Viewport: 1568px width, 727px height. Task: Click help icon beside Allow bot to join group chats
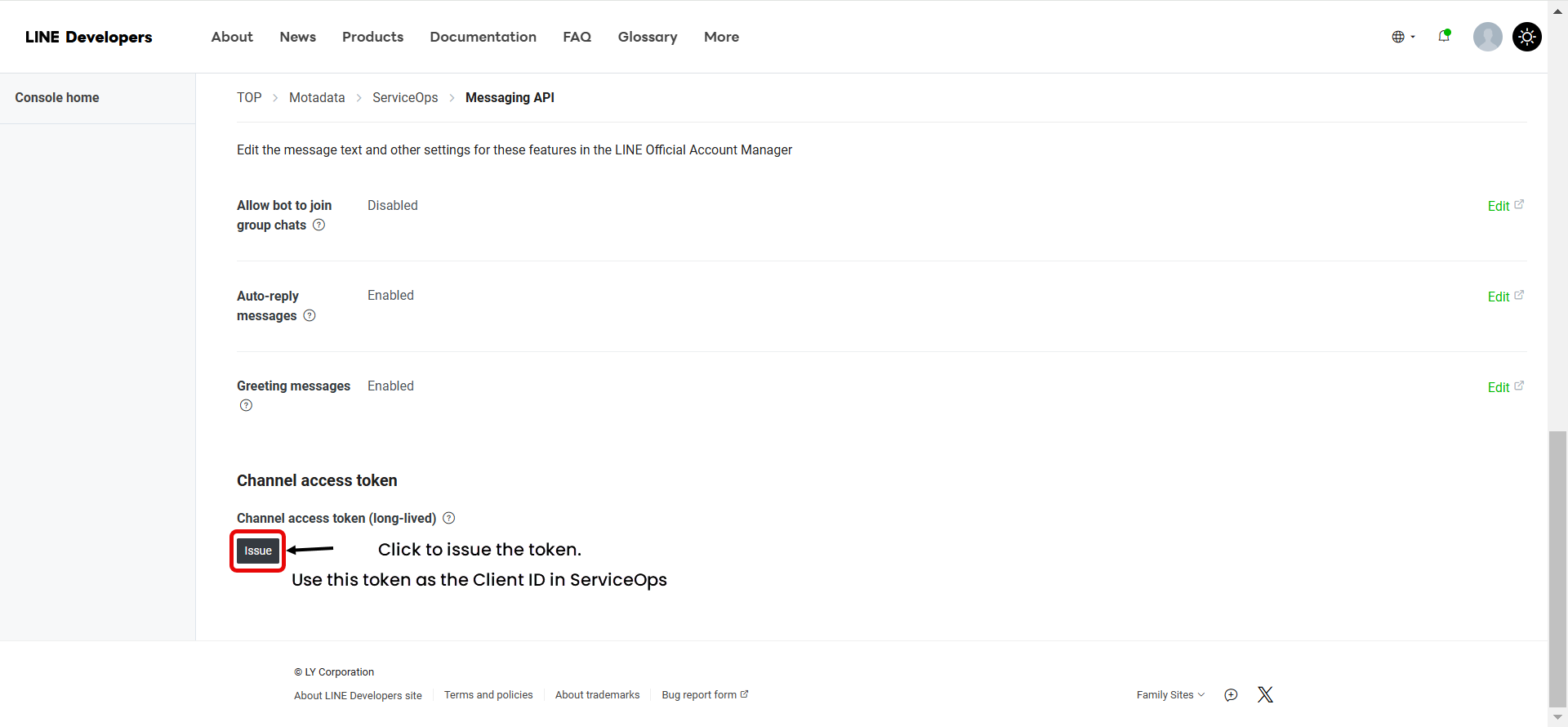tap(319, 225)
